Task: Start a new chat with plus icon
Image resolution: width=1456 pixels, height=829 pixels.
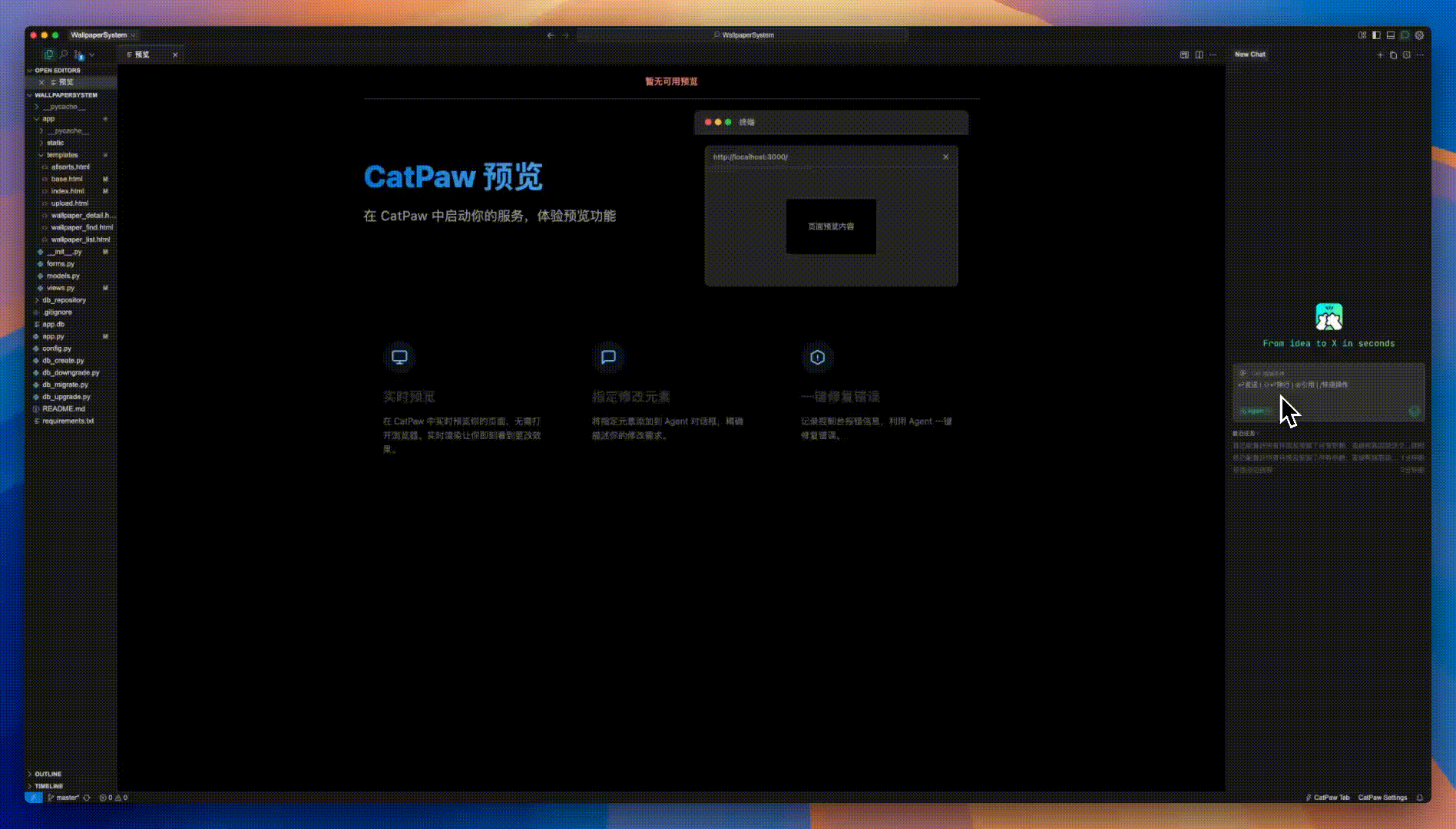Action: click(1380, 55)
